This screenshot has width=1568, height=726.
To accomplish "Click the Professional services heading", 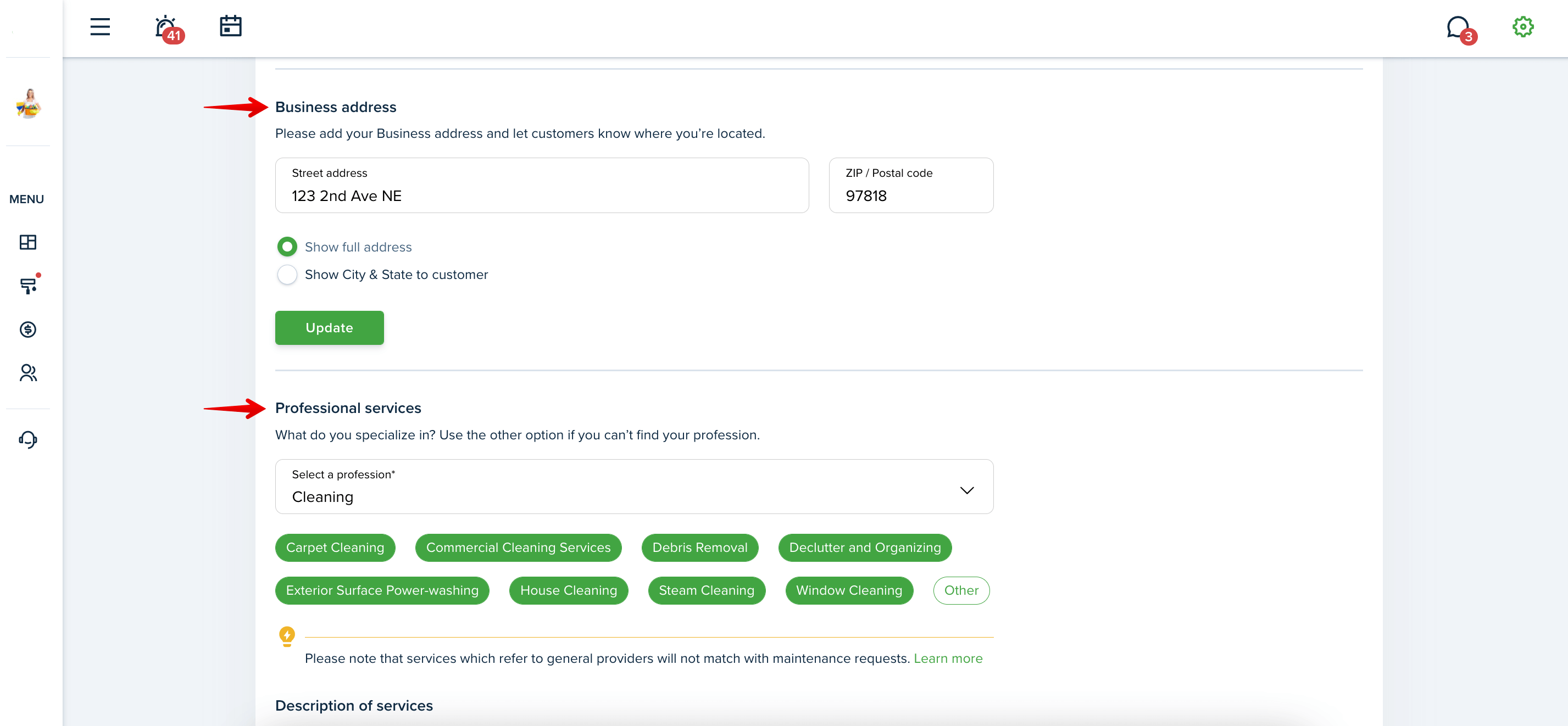I will (x=348, y=407).
